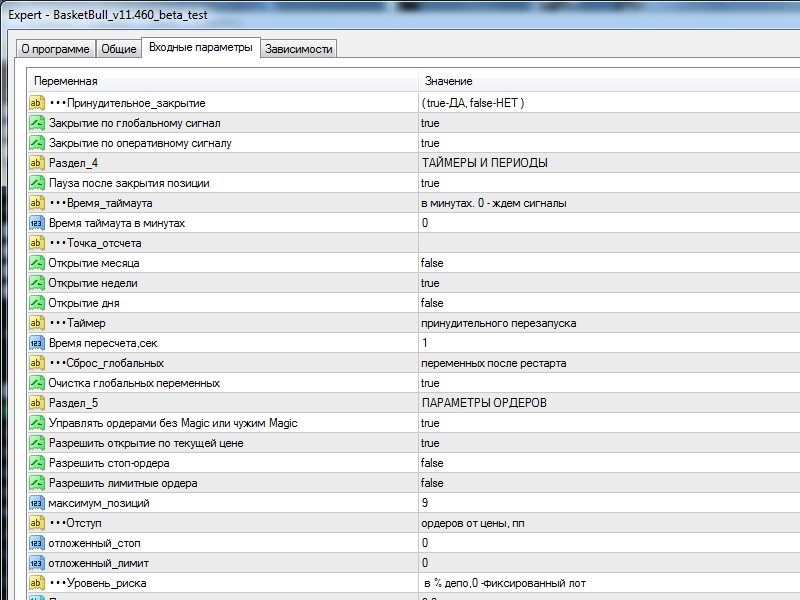The image size is (800, 600).
Task: Open the Общие tab
Action: tap(119, 49)
